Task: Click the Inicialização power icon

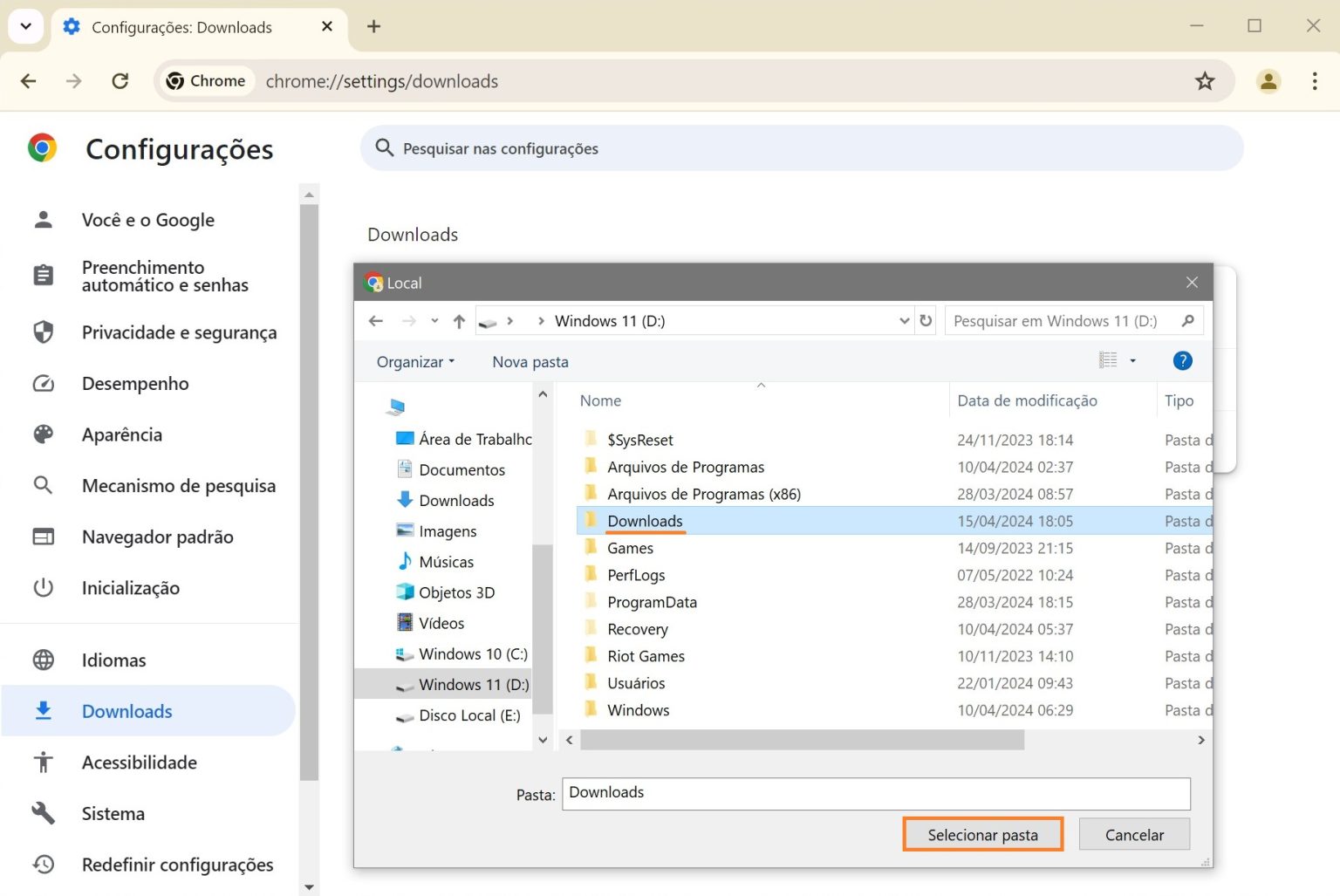Action: 43,587
